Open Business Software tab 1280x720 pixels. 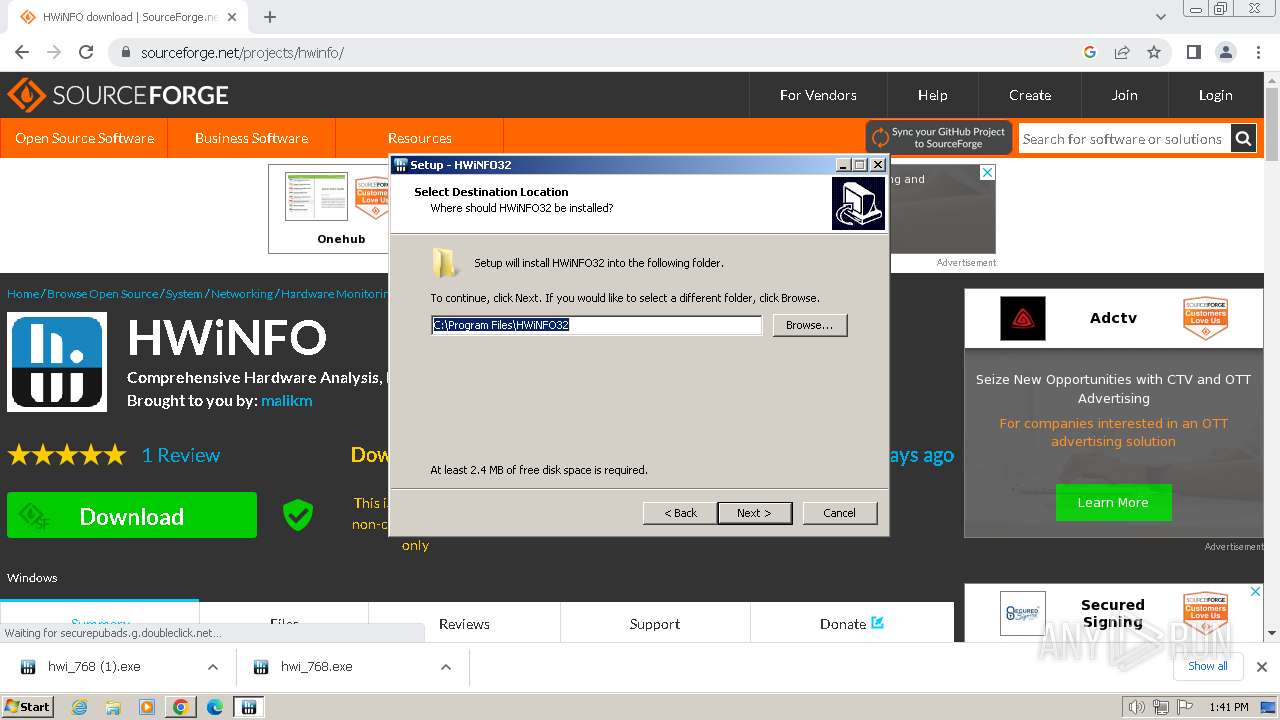(x=251, y=138)
